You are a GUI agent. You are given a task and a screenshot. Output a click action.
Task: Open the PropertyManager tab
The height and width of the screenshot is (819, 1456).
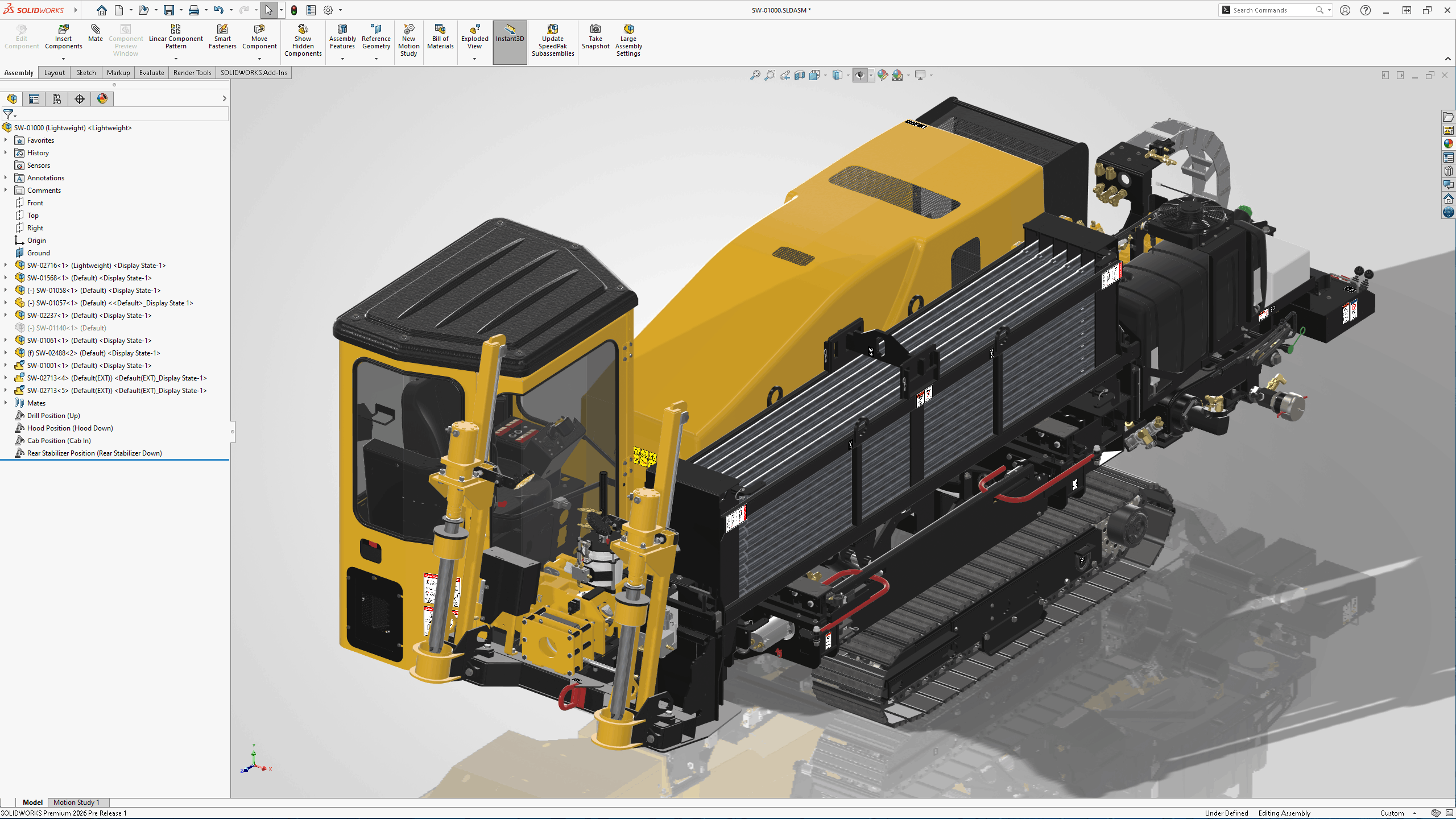click(34, 99)
